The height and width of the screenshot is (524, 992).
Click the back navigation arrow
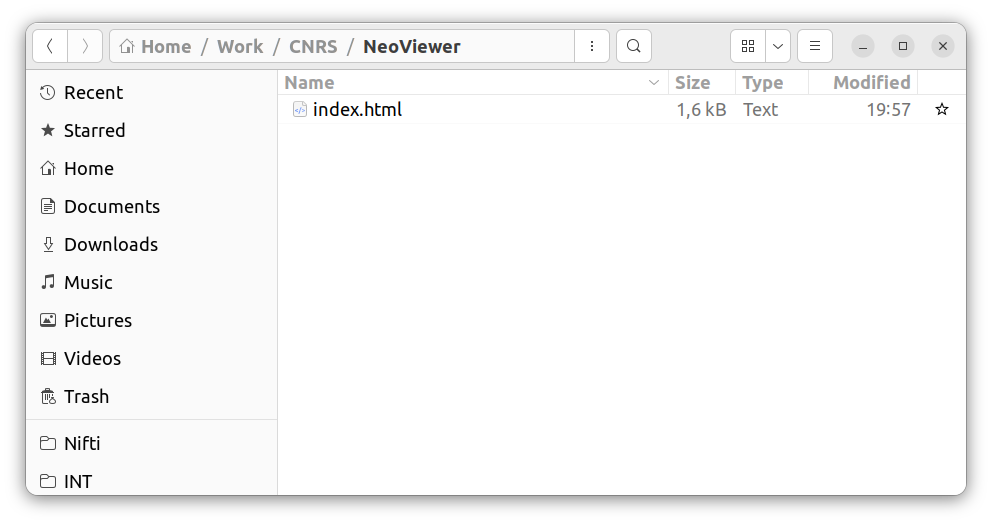[x=50, y=46]
